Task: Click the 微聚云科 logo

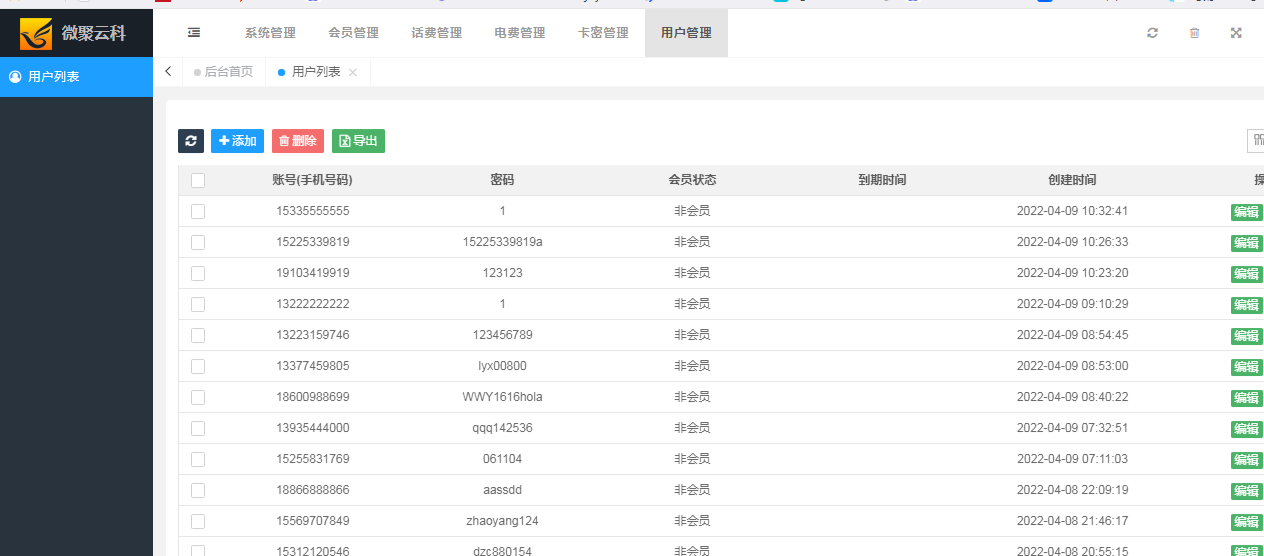Action: coord(73,33)
